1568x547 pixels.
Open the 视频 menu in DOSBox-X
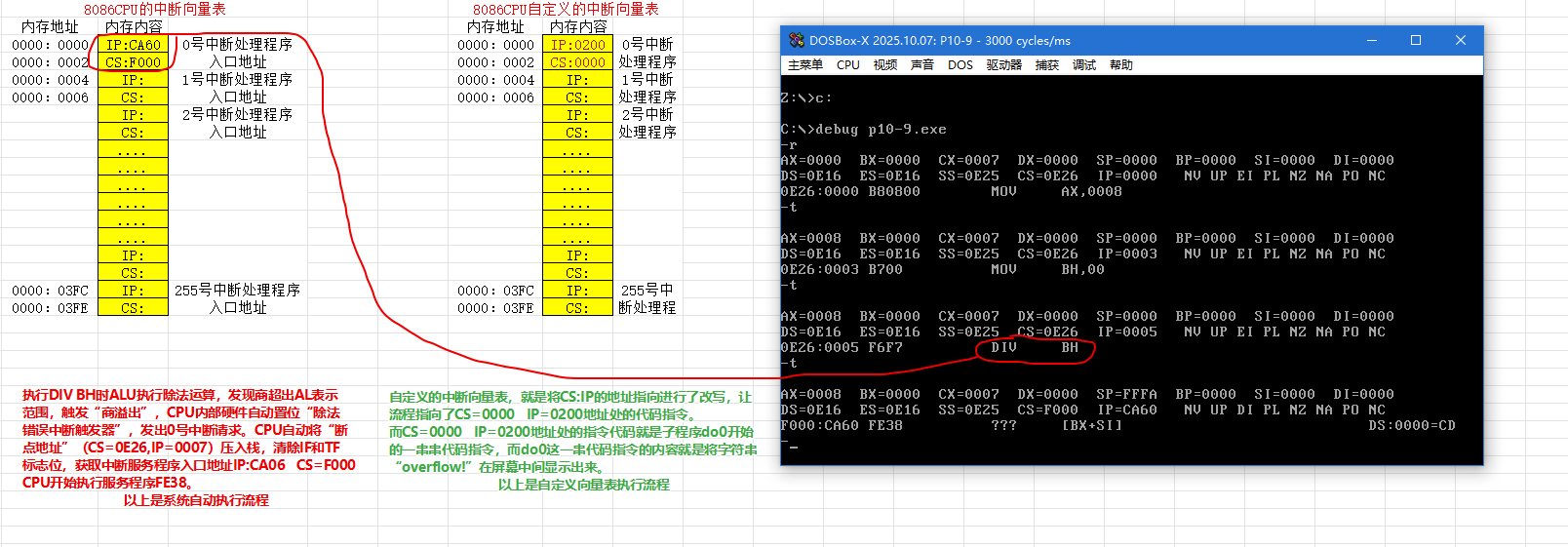[x=885, y=65]
